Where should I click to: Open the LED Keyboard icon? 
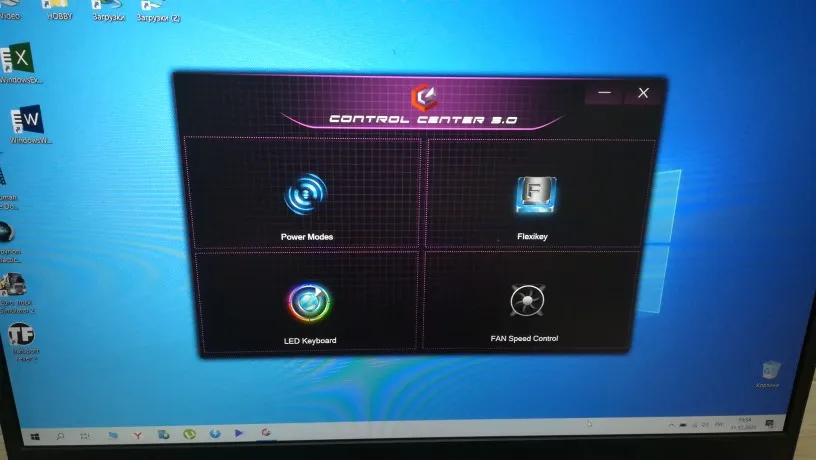[309, 302]
